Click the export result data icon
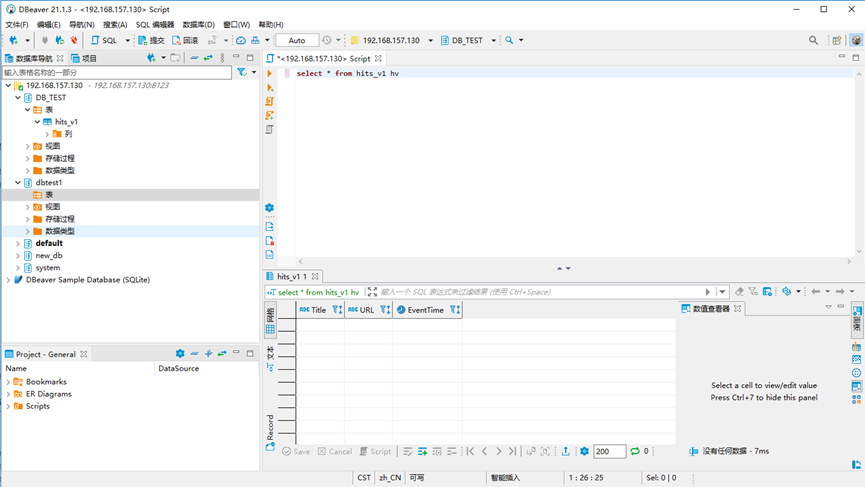Viewport: 865px width, 487px height. pyautogui.click(x=565, y=451)
